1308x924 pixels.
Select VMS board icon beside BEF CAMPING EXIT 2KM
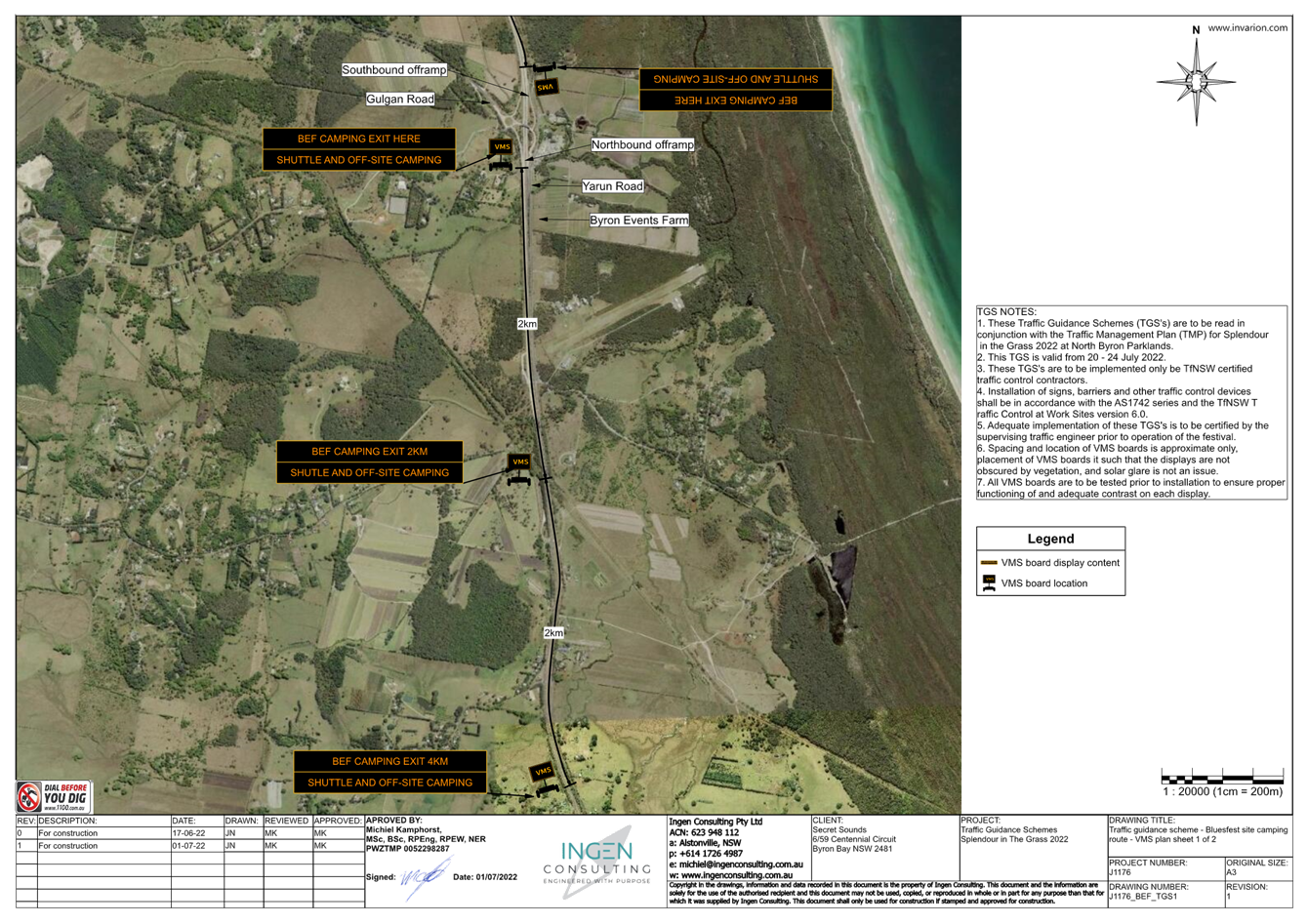[519, 469]
